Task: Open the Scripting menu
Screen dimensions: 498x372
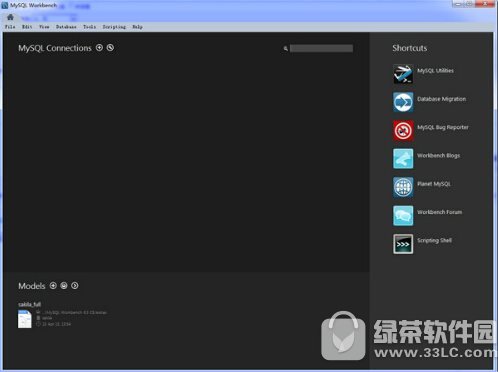Action: tap(114, 27)
